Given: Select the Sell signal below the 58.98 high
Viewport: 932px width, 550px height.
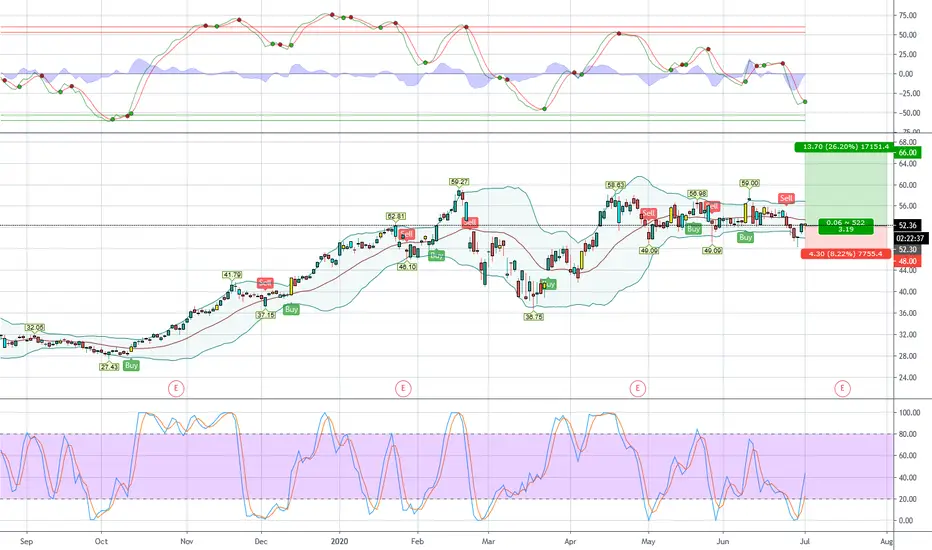Looking at the screenshot, I should coord(713,206).
